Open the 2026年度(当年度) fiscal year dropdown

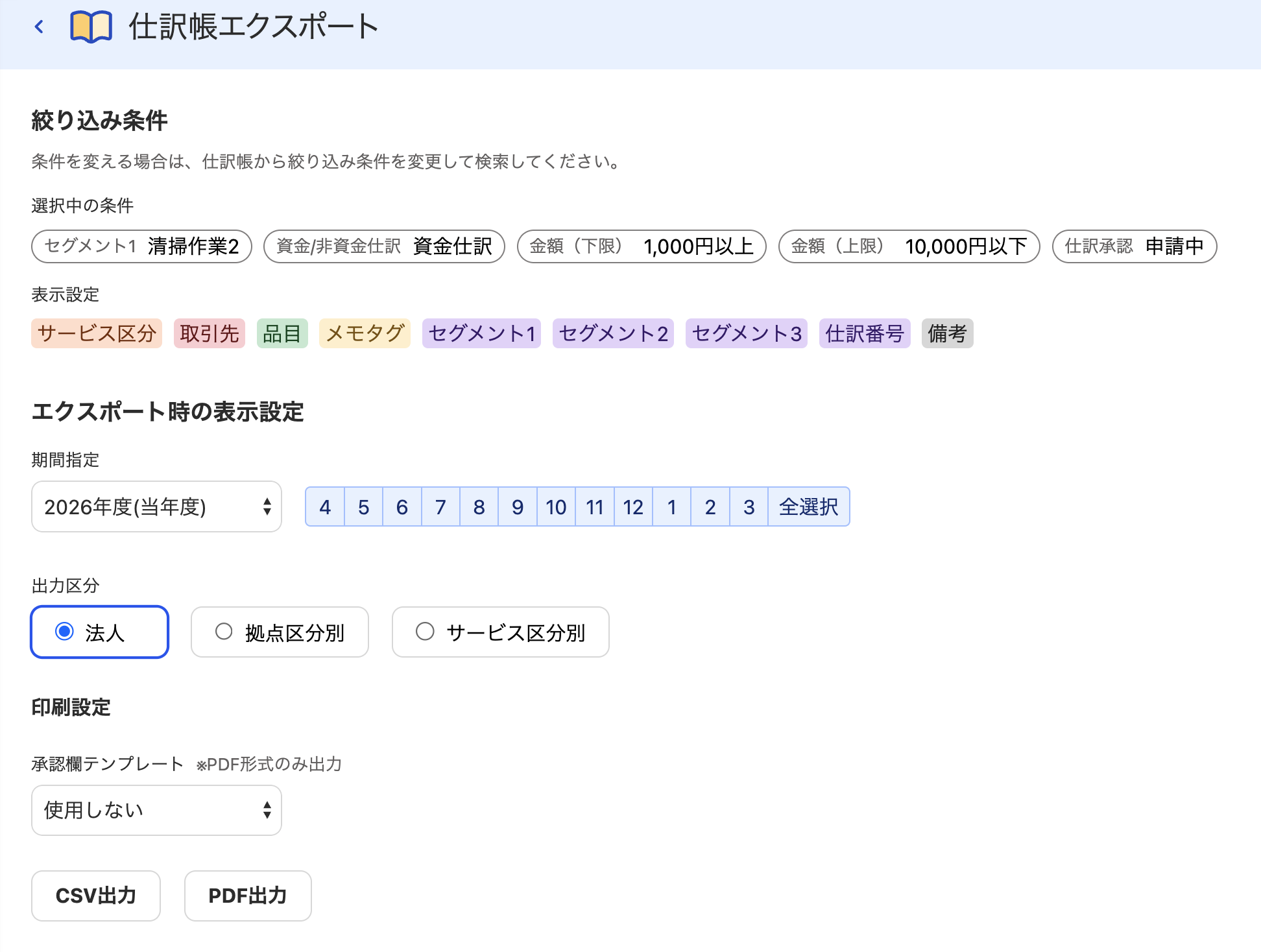click(x=156, y=506)
